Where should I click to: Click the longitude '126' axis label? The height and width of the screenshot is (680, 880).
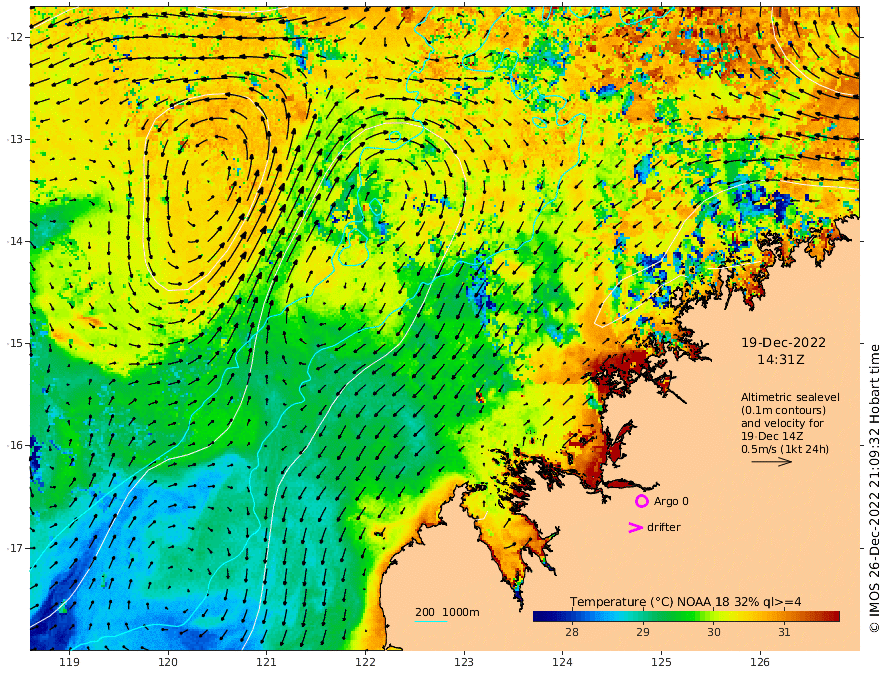(760, 663)
